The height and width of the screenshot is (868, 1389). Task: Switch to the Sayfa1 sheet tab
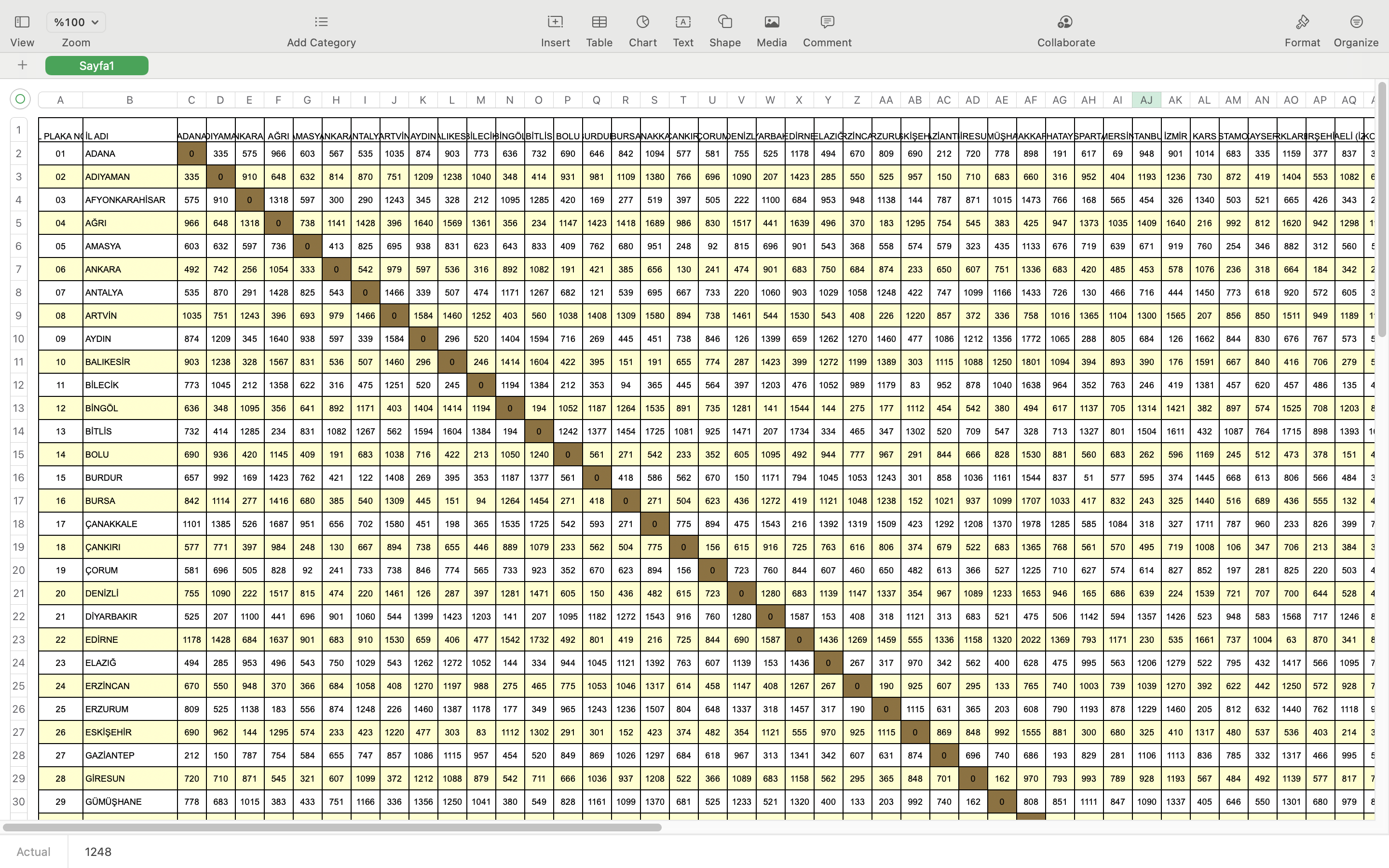[96, 66]
